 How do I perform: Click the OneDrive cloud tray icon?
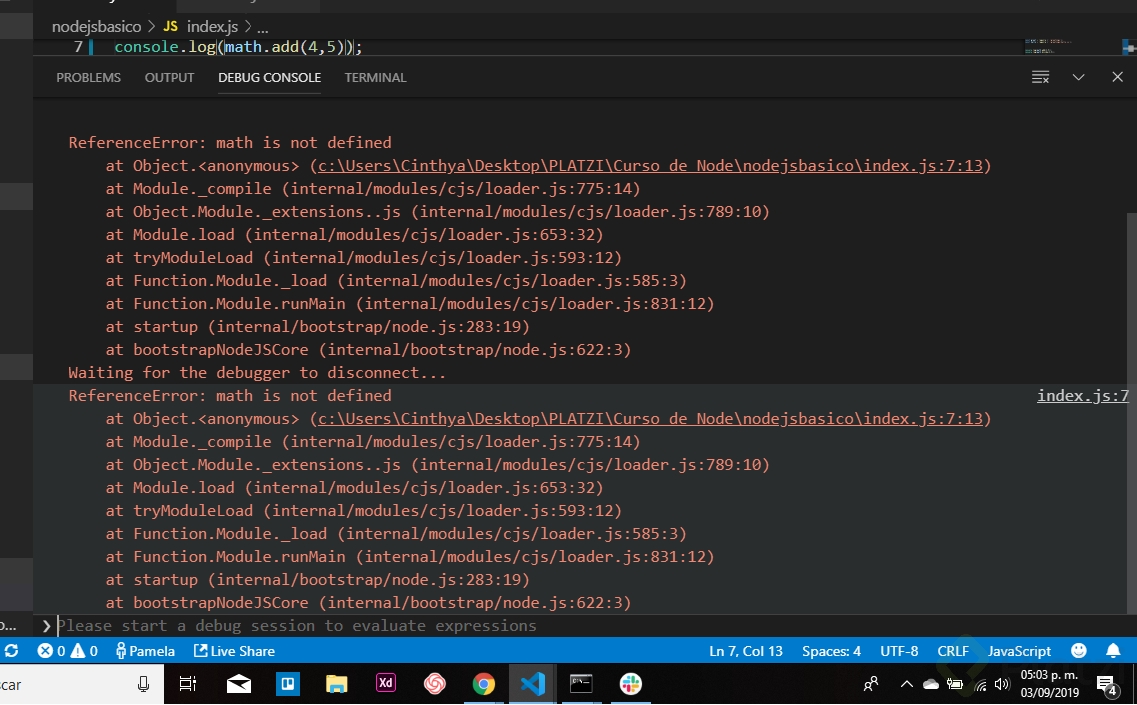tap(931, 684)
